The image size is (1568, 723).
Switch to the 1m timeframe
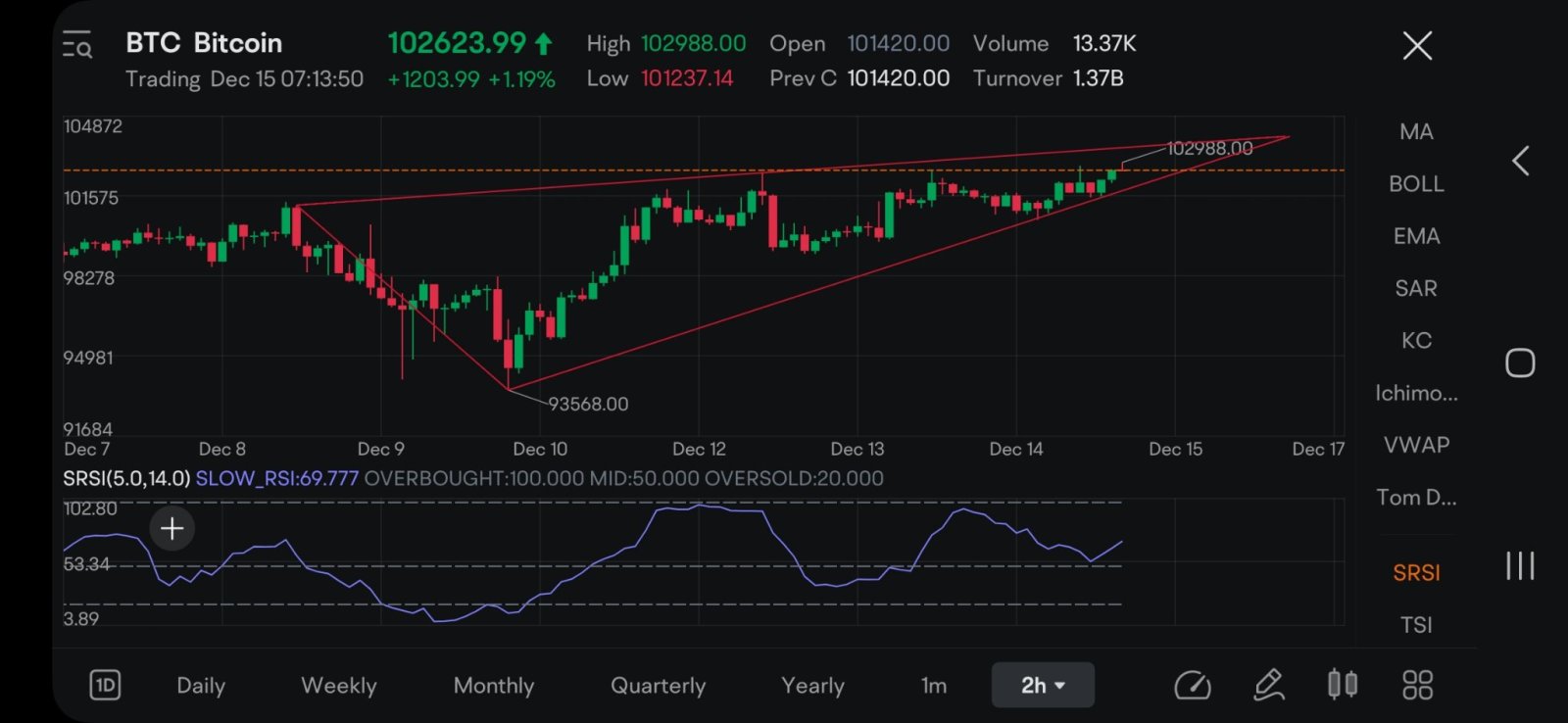click(x=934, y=686)
